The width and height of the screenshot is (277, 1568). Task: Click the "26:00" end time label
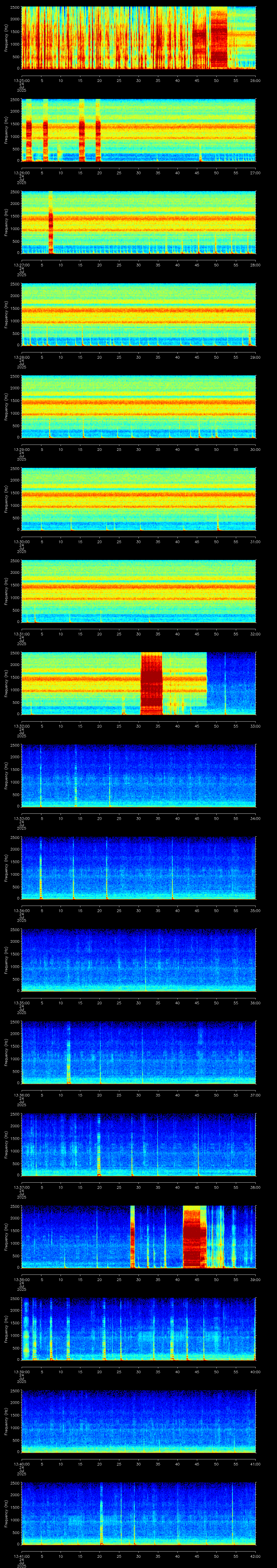256,80
